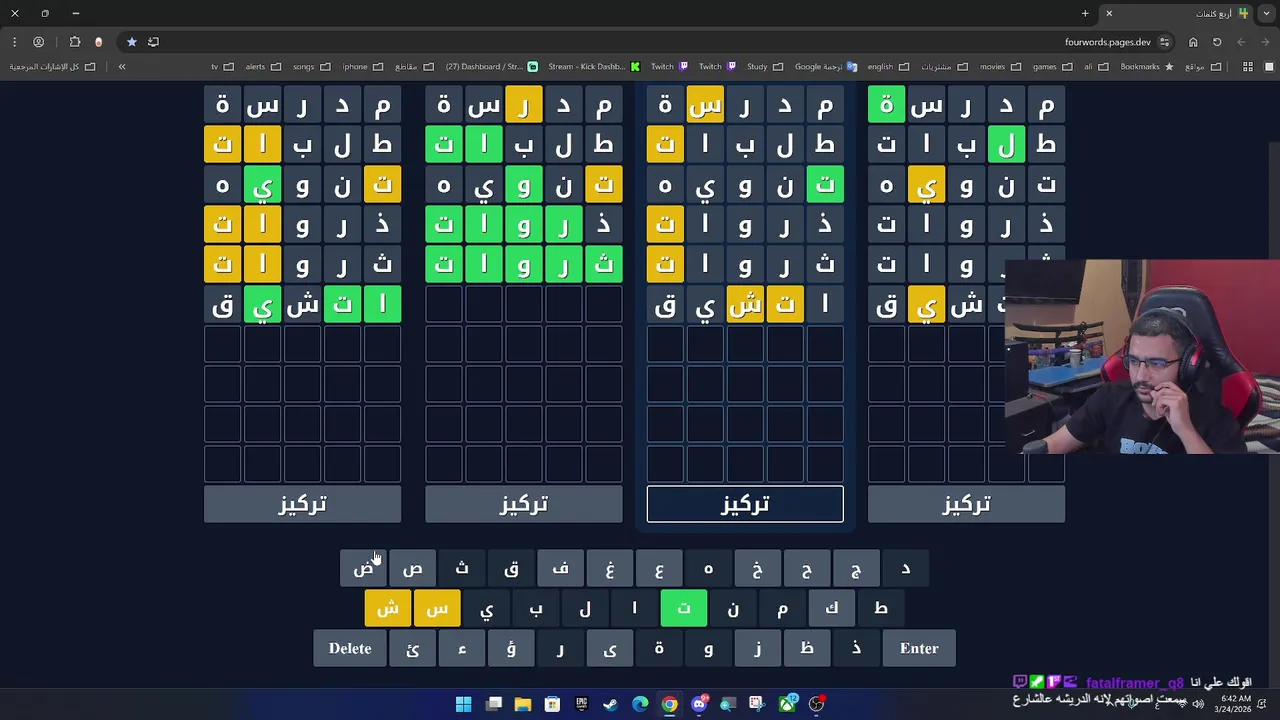The image size is (1280, 720).
Task: Open the Chrome three-dot menu
Action: point(14,42)
